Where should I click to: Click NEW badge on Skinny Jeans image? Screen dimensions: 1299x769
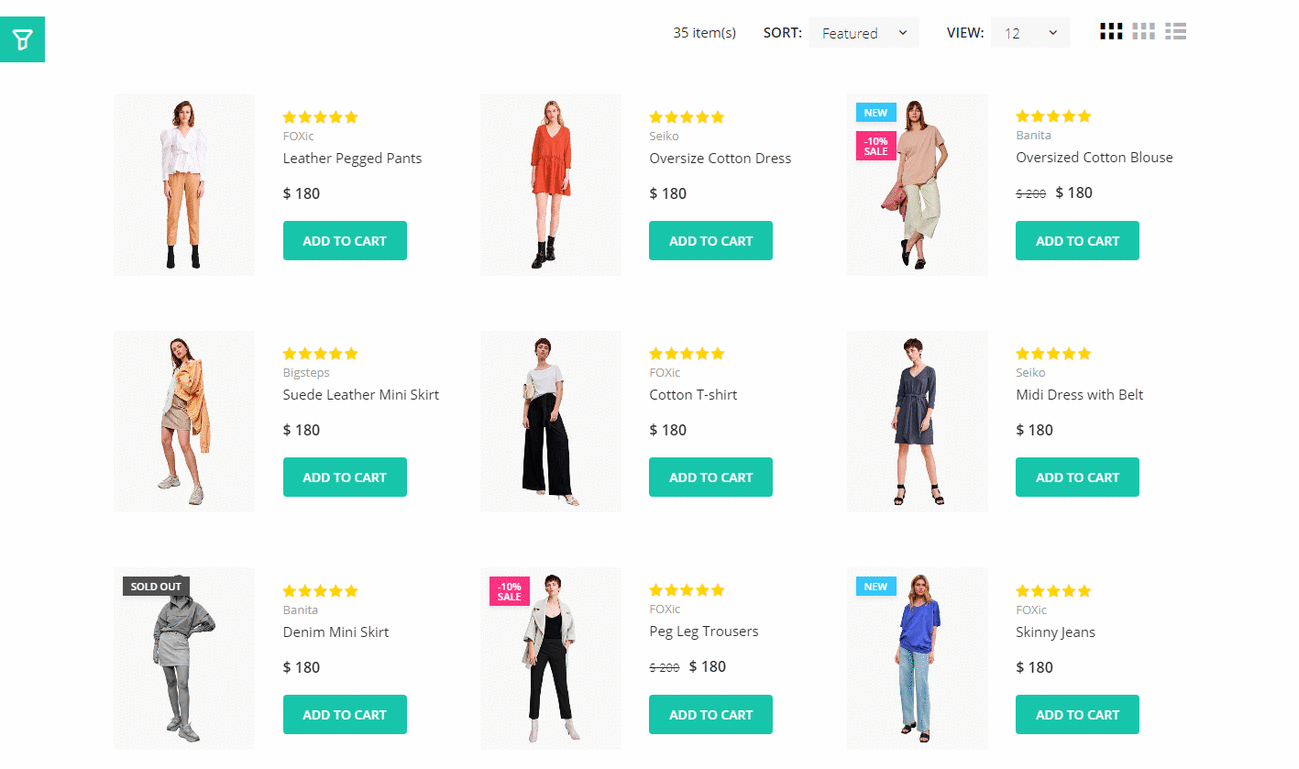pos(876,586)
